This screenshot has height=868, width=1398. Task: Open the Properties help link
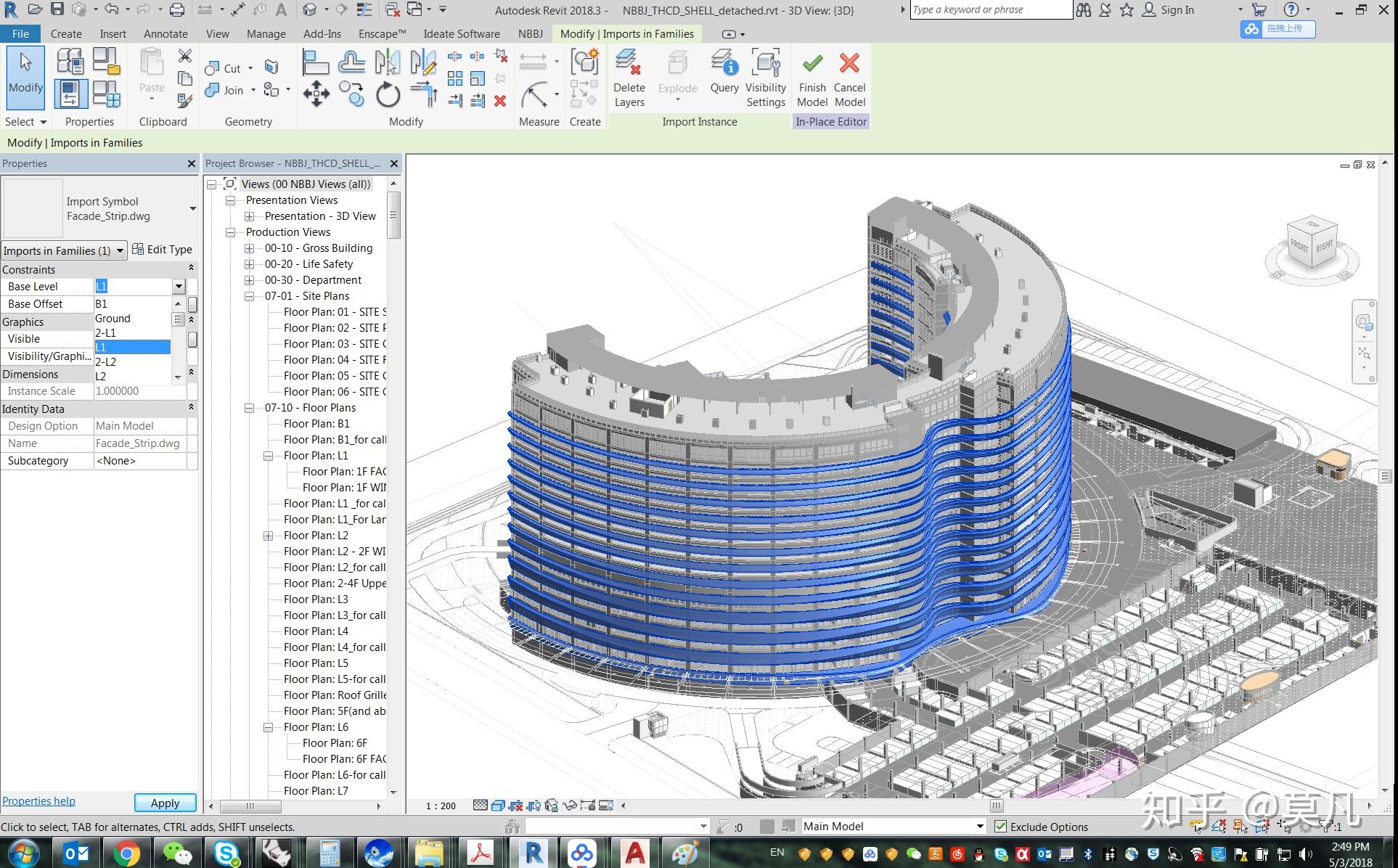pyautogui.click(x=38, y=801)
